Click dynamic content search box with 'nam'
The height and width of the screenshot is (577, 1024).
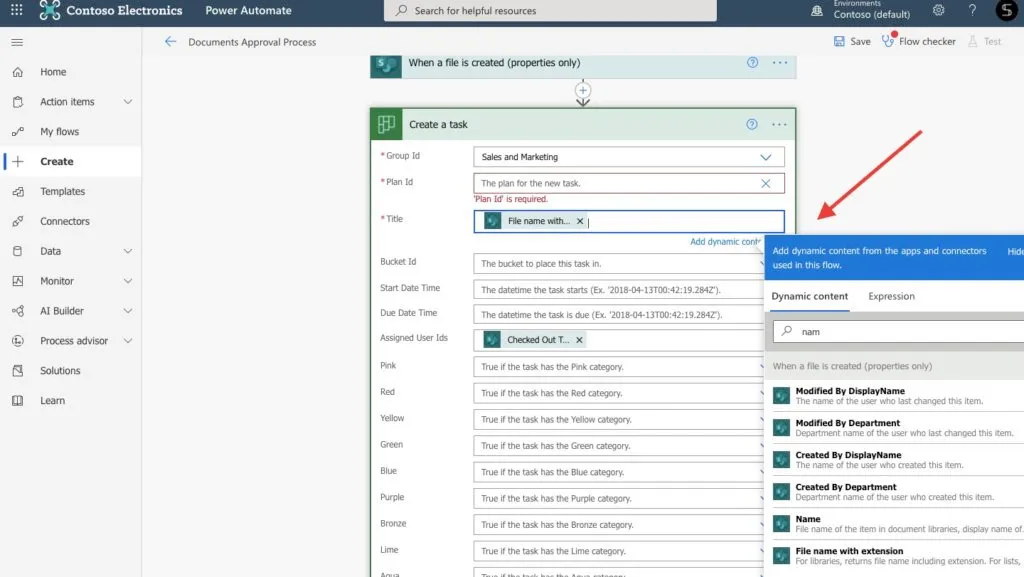[x=899, y=332]
